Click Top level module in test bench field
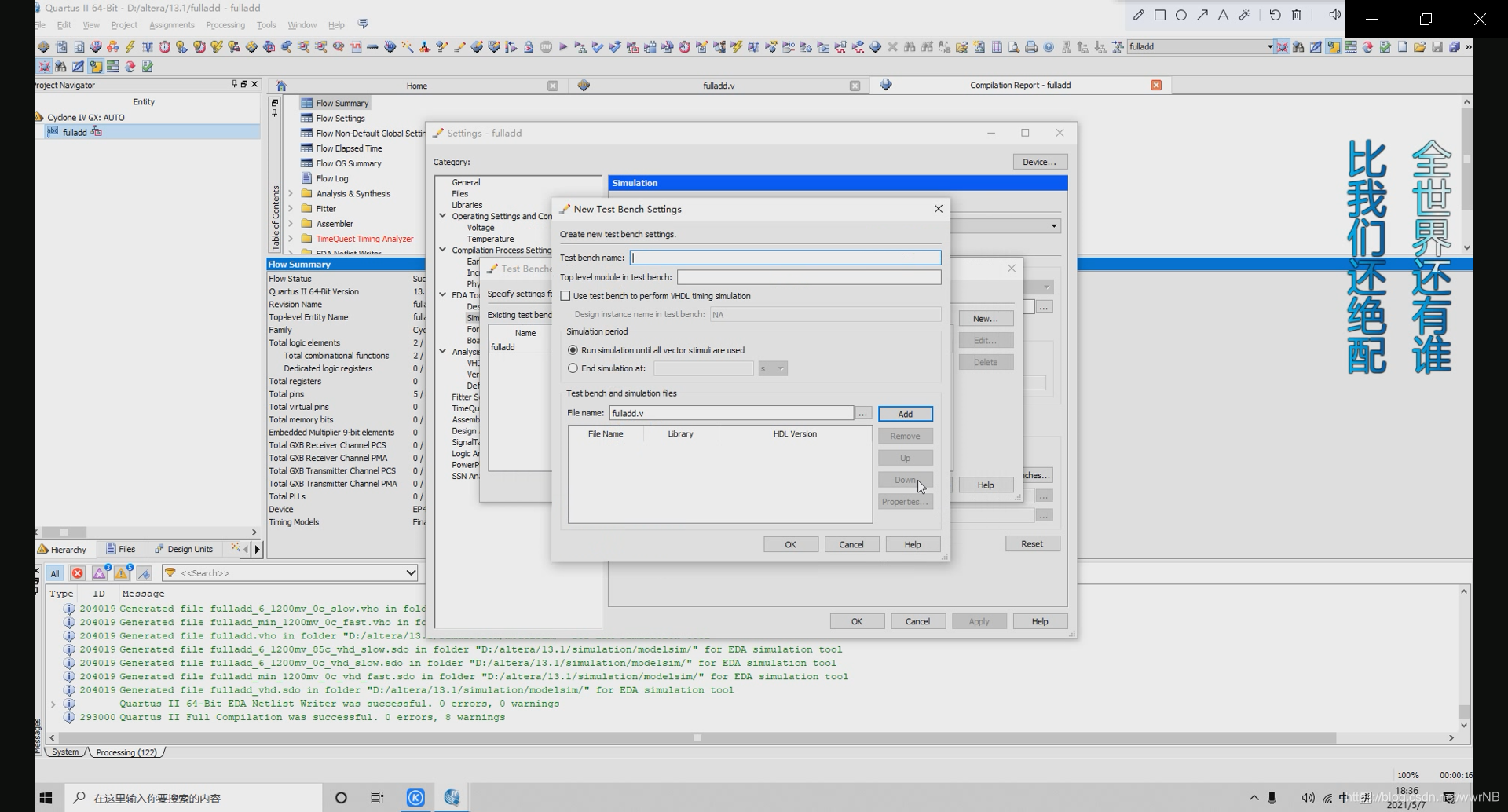Viewport: 1508px width, 812px height. 809,277
